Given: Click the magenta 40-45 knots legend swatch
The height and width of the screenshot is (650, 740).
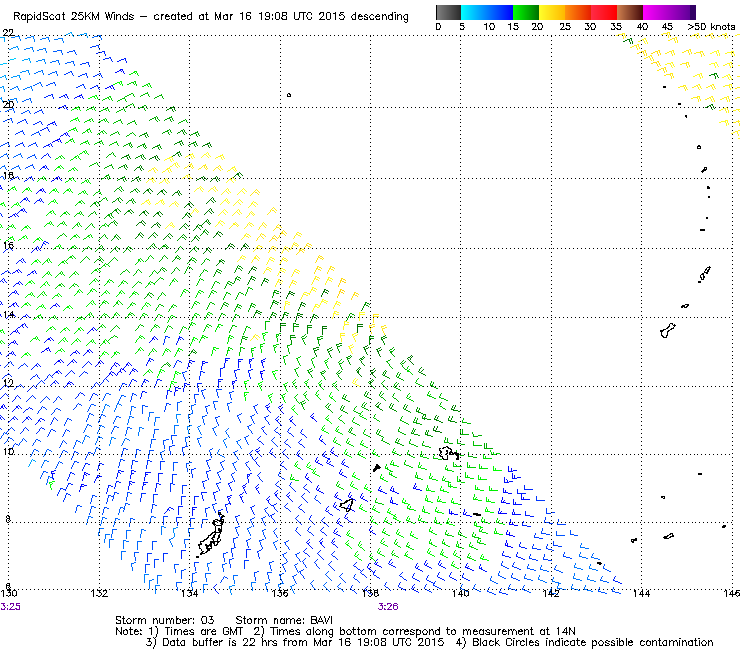Looking at the screenshot, I should (x=656, y=12).
